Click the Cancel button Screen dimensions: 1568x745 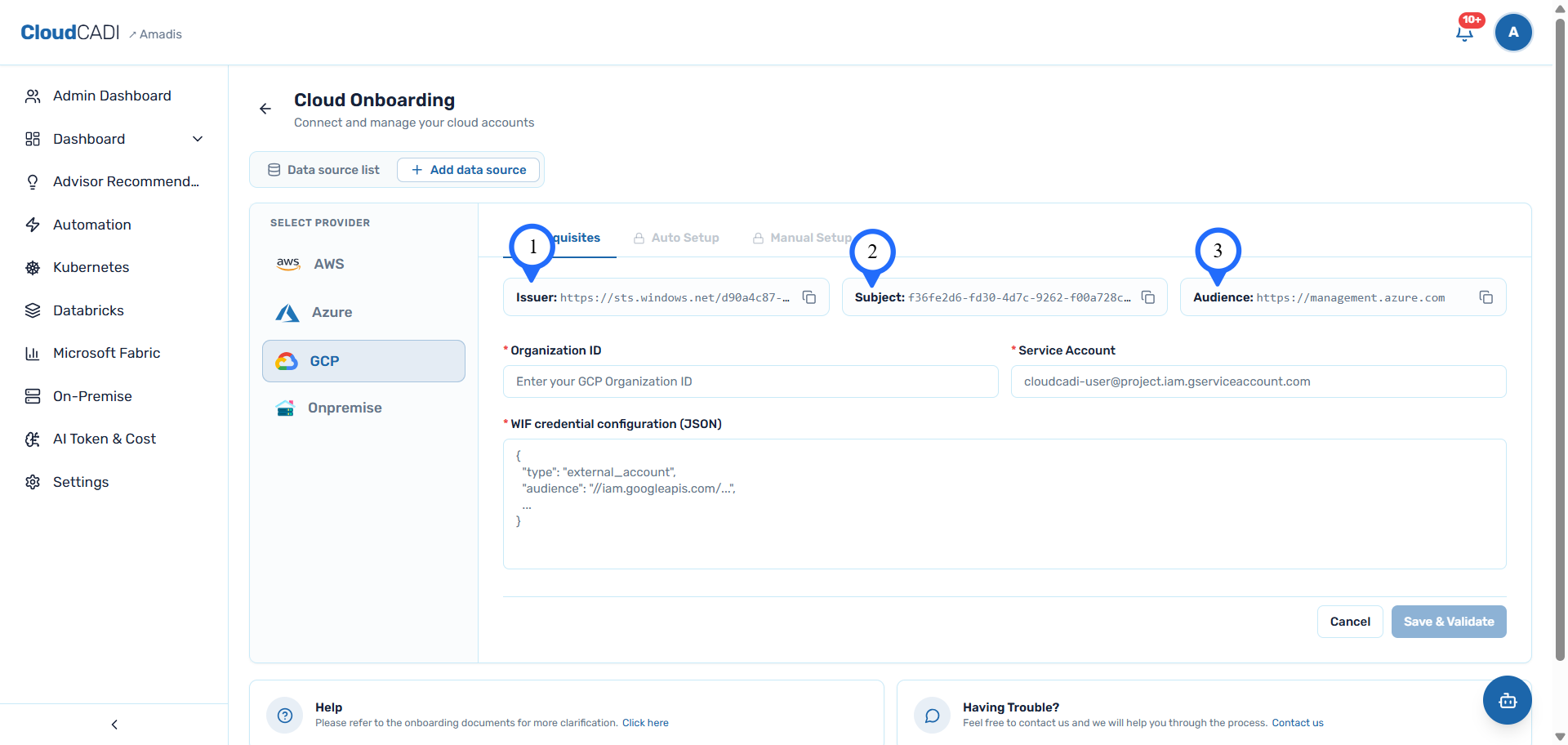(x=1350, y=622)
